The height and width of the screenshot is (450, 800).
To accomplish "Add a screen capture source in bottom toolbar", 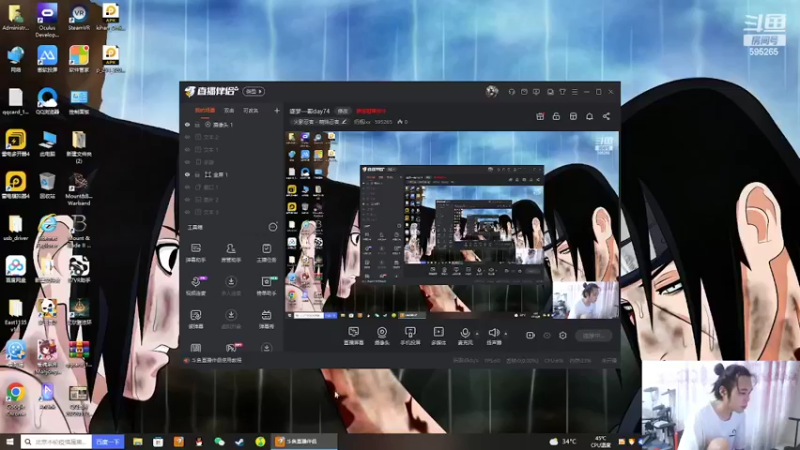I will (354, 336).
